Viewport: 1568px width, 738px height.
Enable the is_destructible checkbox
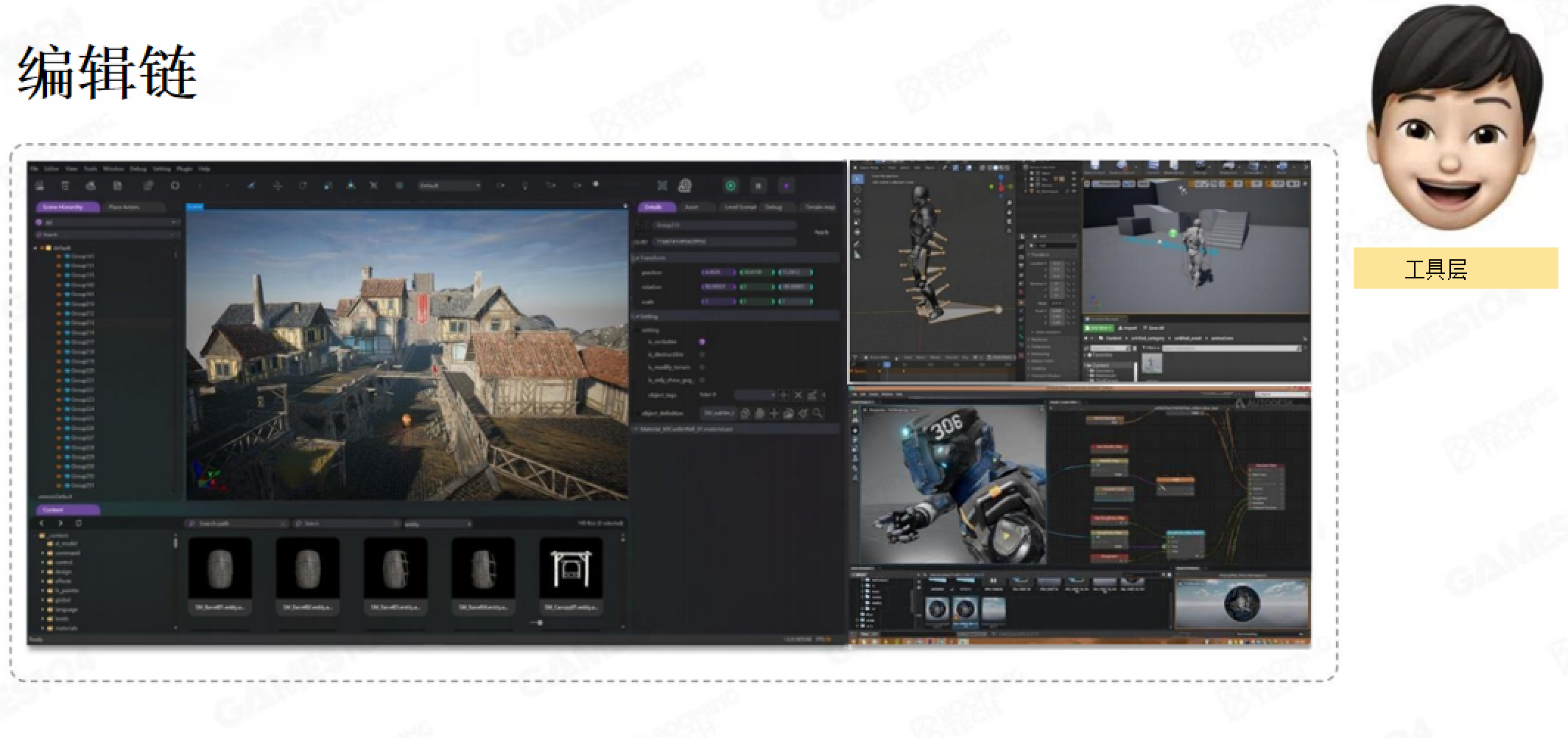coord(702,354)
